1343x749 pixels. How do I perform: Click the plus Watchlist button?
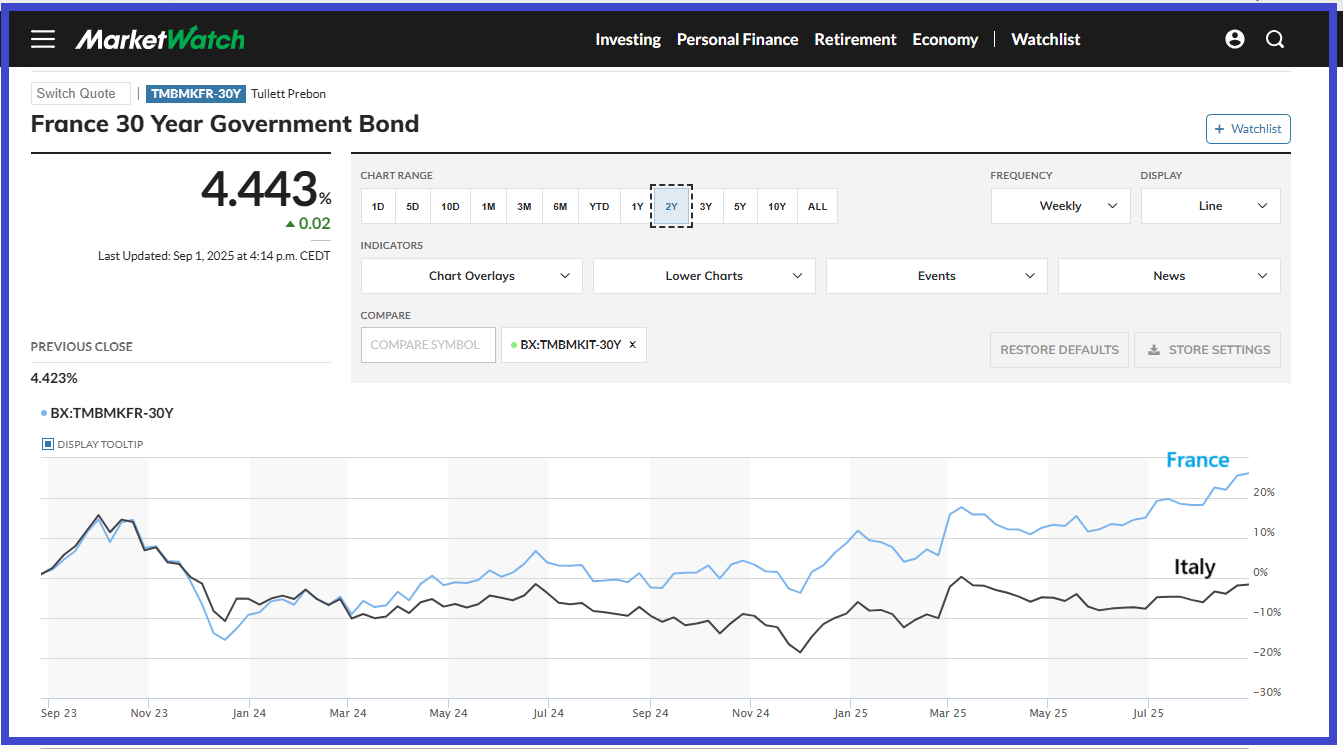click(1248, 129)
